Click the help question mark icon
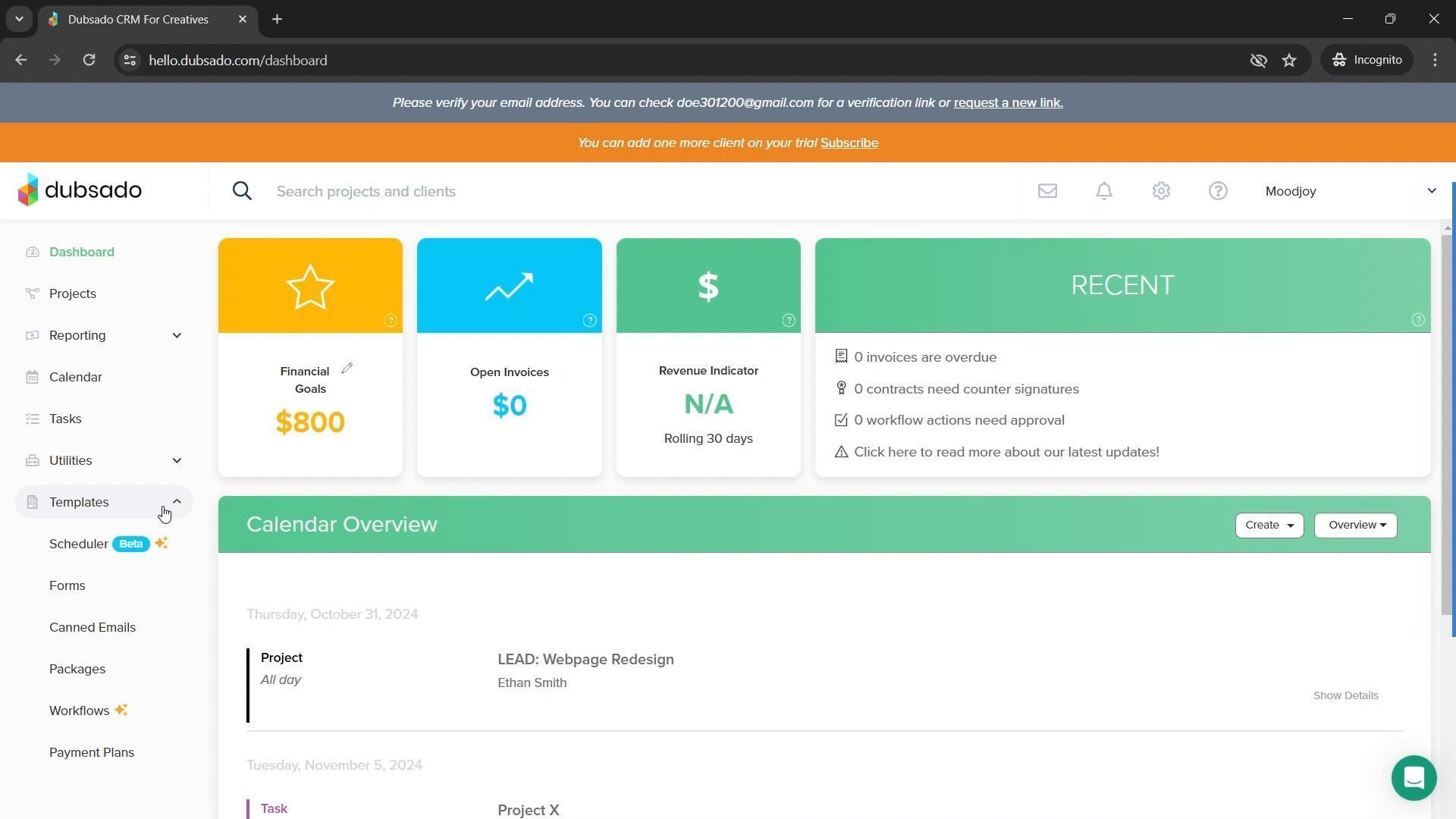The height and width of the screenshot is (819, 1456). tap(1218, 191)
